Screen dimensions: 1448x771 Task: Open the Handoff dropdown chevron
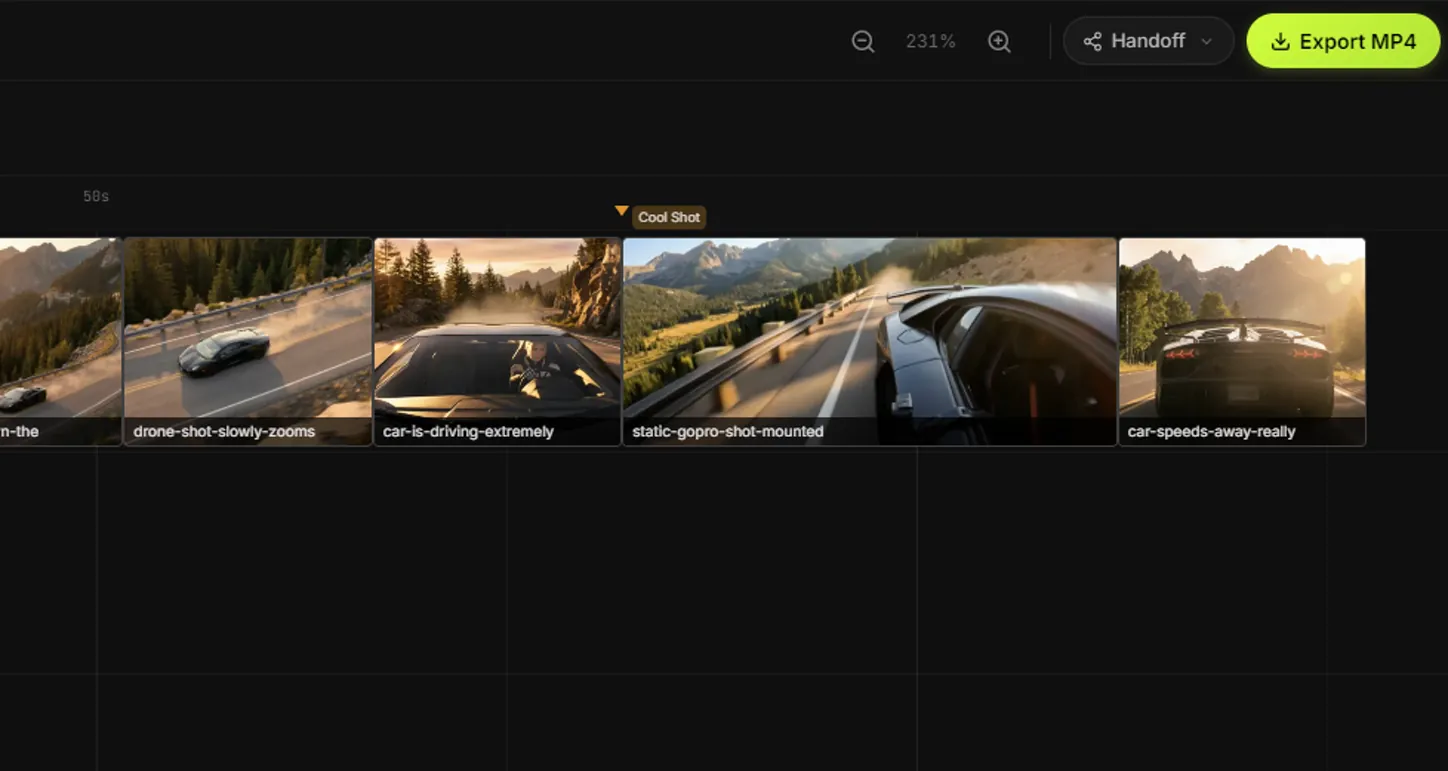click(1205, 42)
